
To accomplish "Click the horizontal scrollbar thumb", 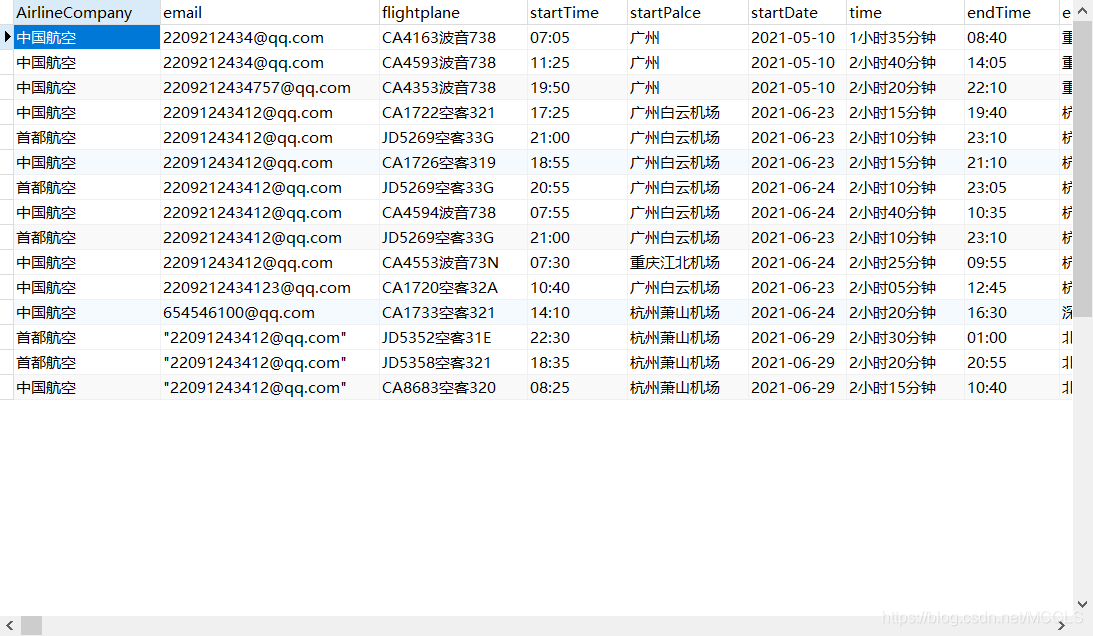I will click(x=31, y=626).
